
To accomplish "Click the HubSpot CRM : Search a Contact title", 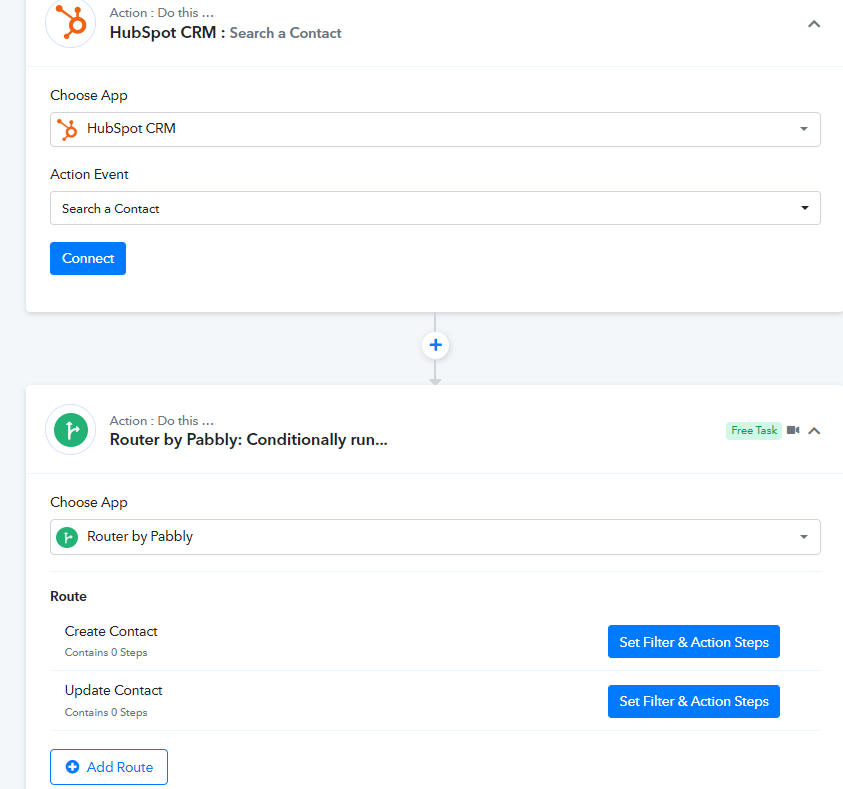I will pyautogui.click(x=225, y=33).
